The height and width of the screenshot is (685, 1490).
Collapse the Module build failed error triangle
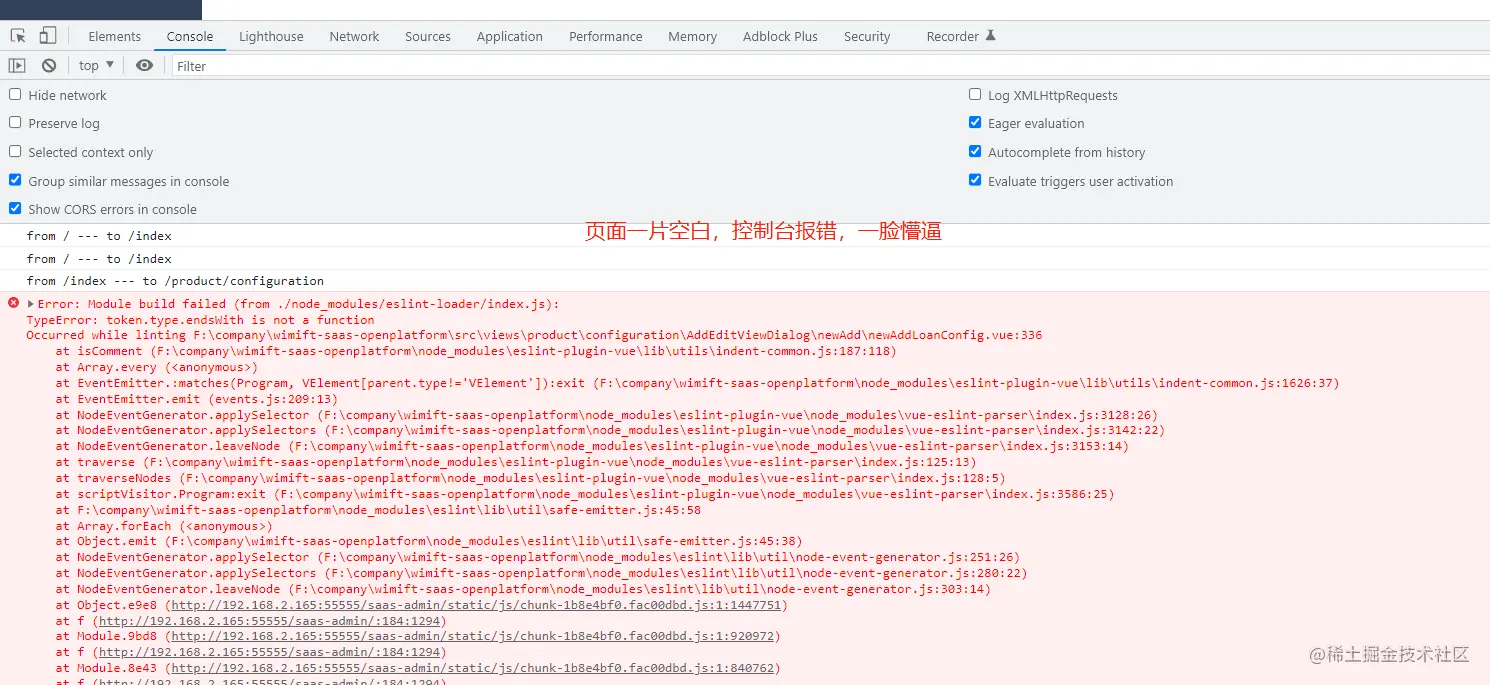31,304
